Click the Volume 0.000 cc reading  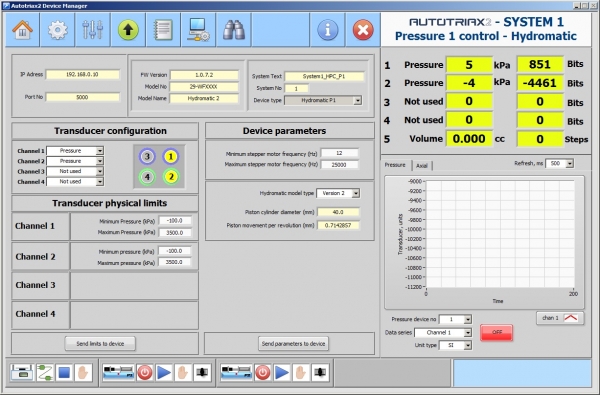[469, 139]
